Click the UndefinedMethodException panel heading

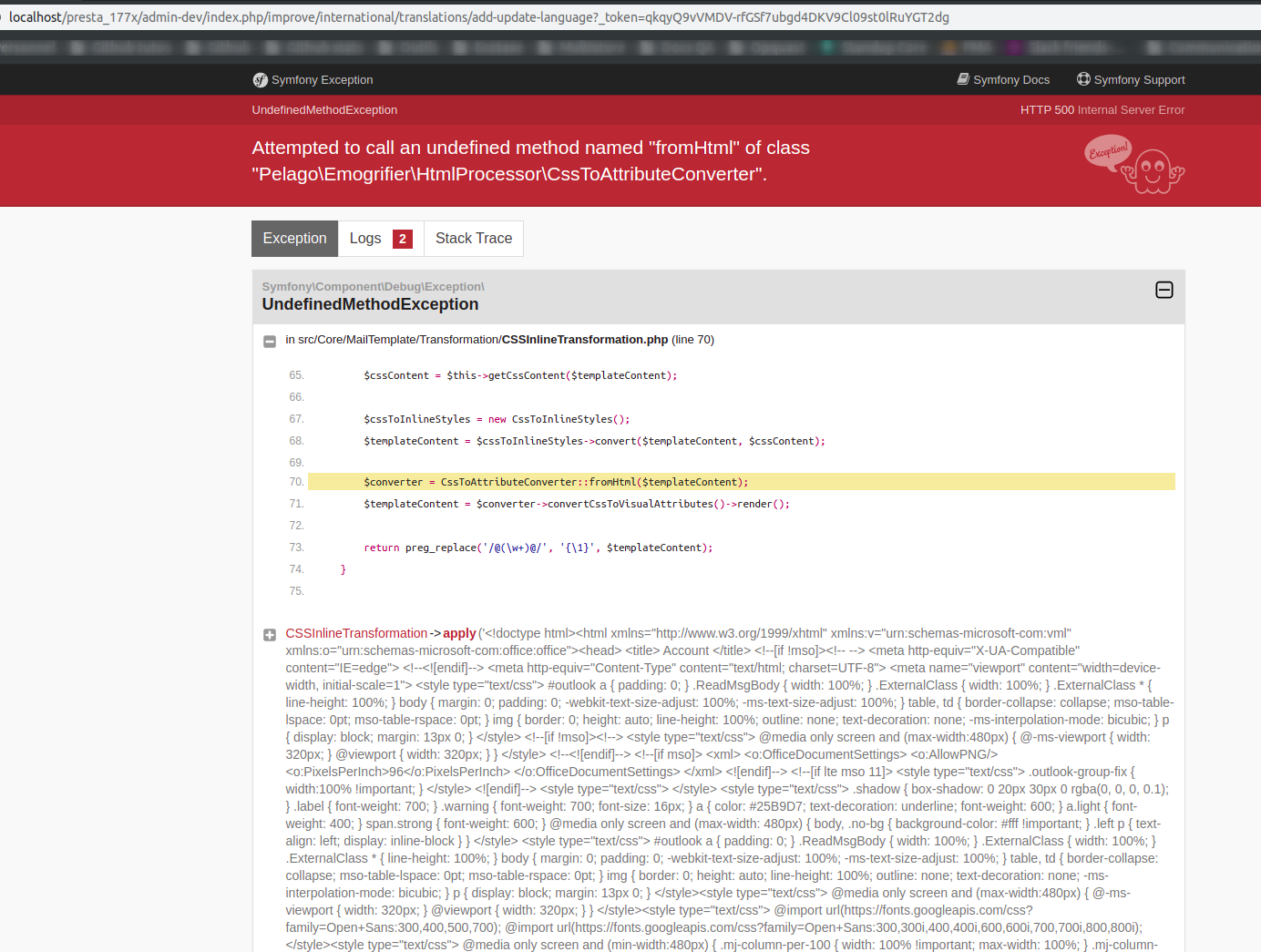[370, 304]
